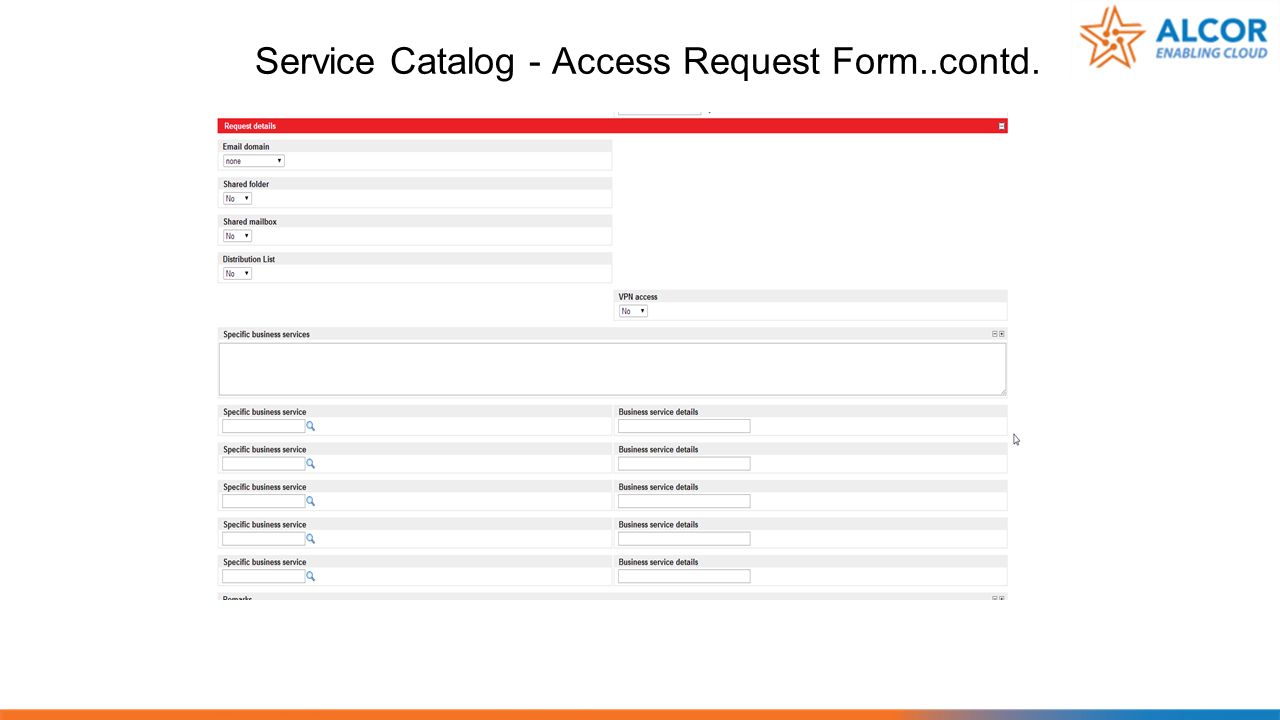This screenshot has width=1280, height=720.
Task: Click the Shared folder label
Action: point(246,184)
